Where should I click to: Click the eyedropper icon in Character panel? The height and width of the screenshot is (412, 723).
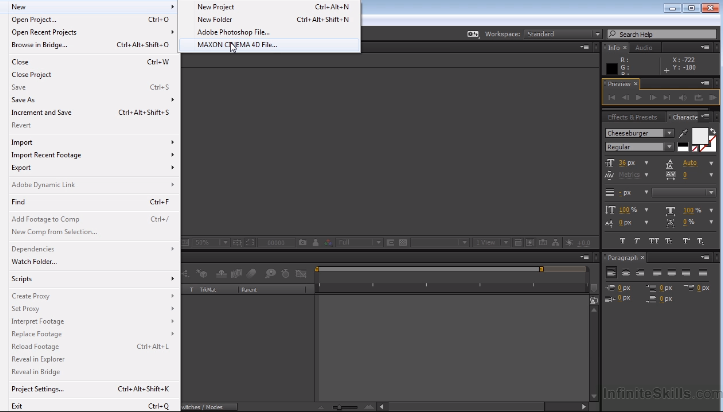click(x=683, y=134)
